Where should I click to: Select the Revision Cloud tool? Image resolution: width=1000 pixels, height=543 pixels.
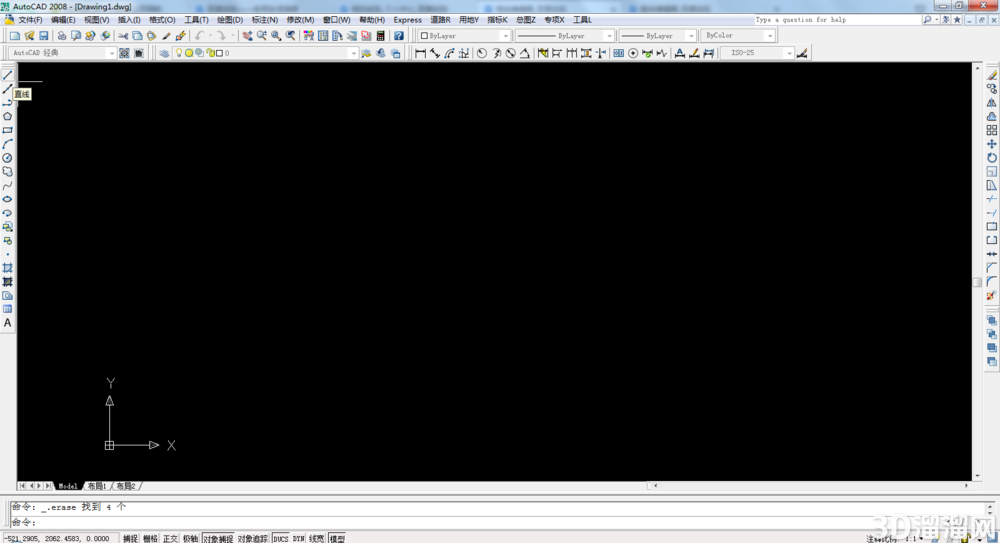pos(8,172)
